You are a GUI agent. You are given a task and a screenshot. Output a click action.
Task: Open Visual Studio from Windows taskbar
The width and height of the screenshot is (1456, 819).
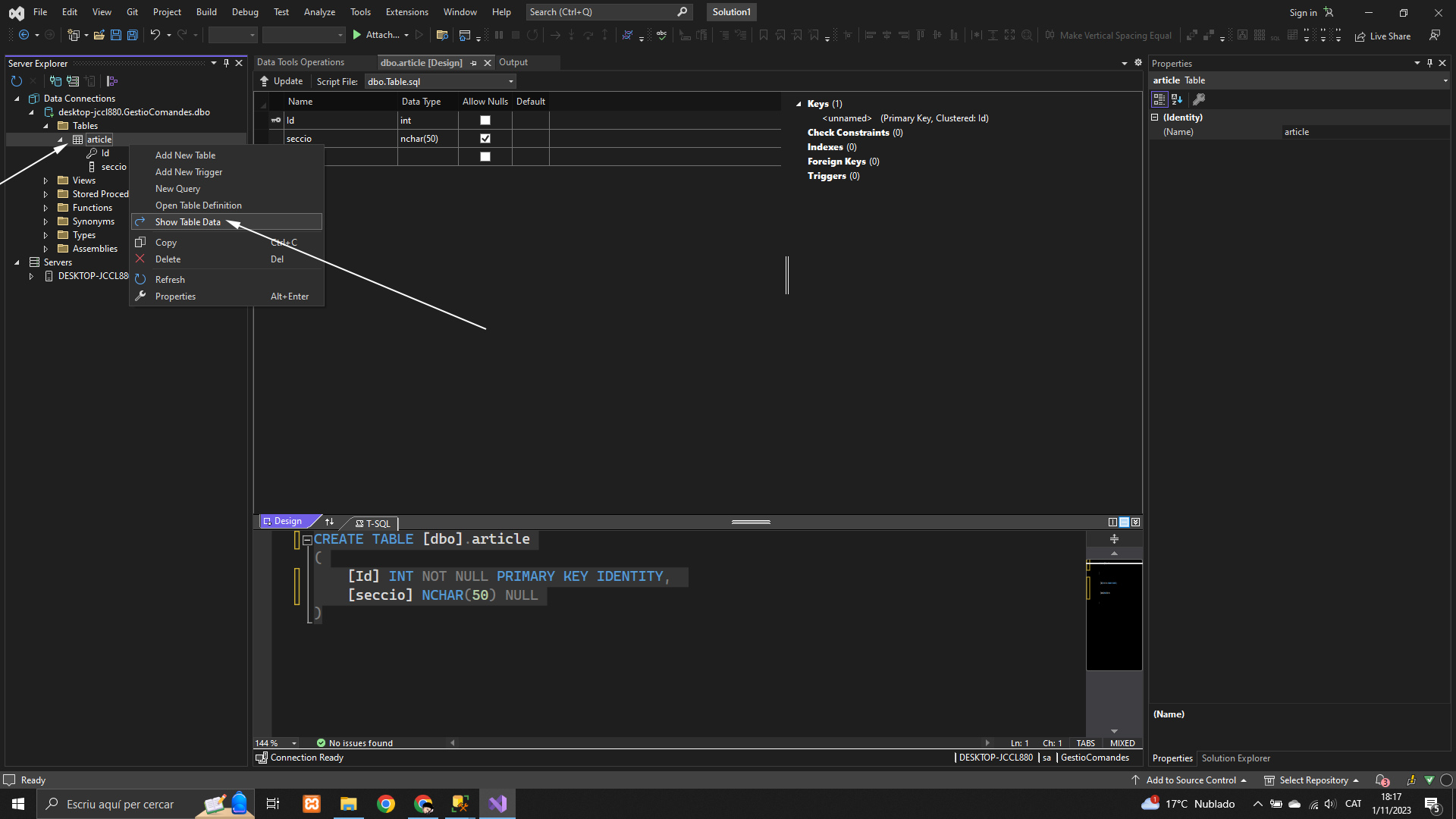point(497,804)
